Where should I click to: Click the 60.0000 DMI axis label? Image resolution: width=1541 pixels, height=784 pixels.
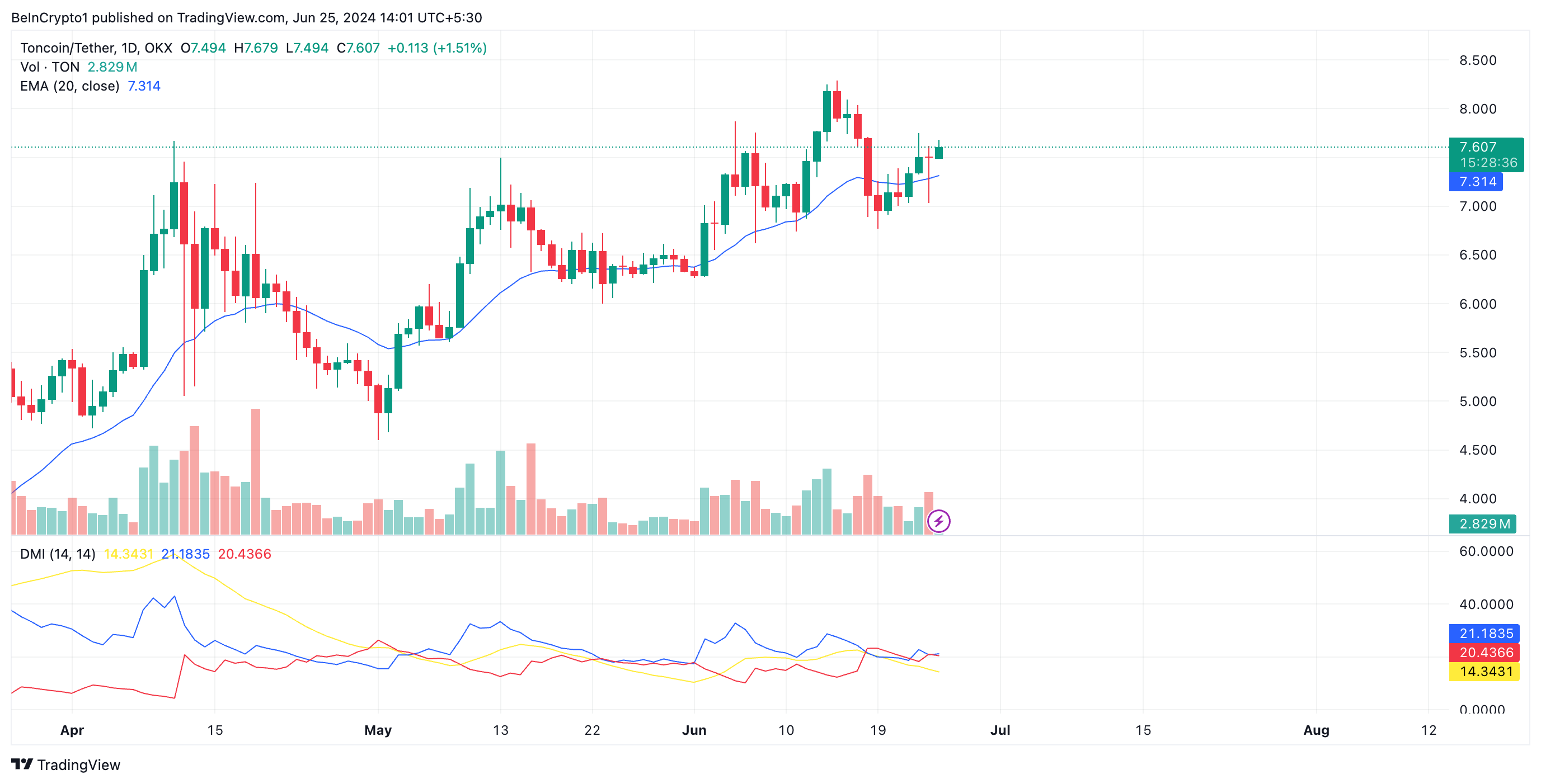coord(1486,551)
